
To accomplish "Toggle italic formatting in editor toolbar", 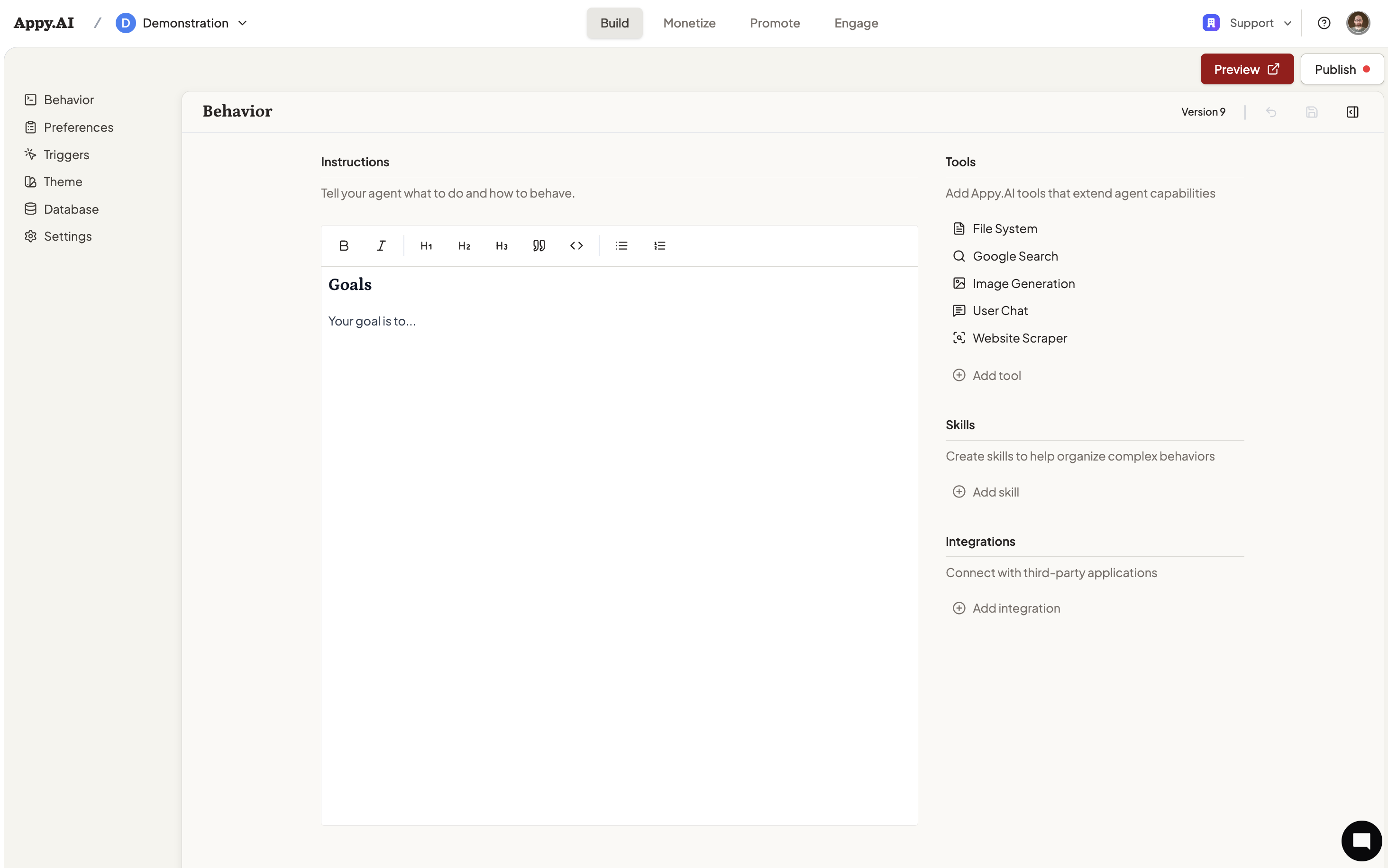I will (x=381, y=246).
